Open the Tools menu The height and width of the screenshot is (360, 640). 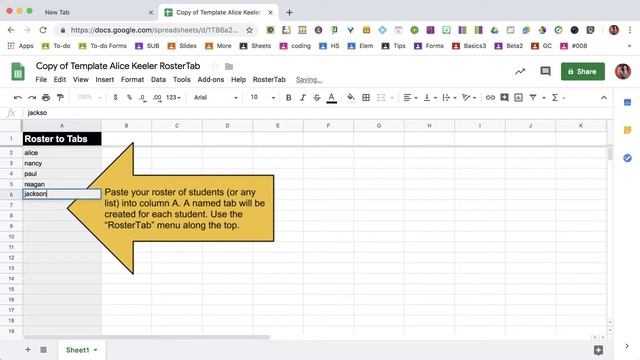click(x=182, y=80)
